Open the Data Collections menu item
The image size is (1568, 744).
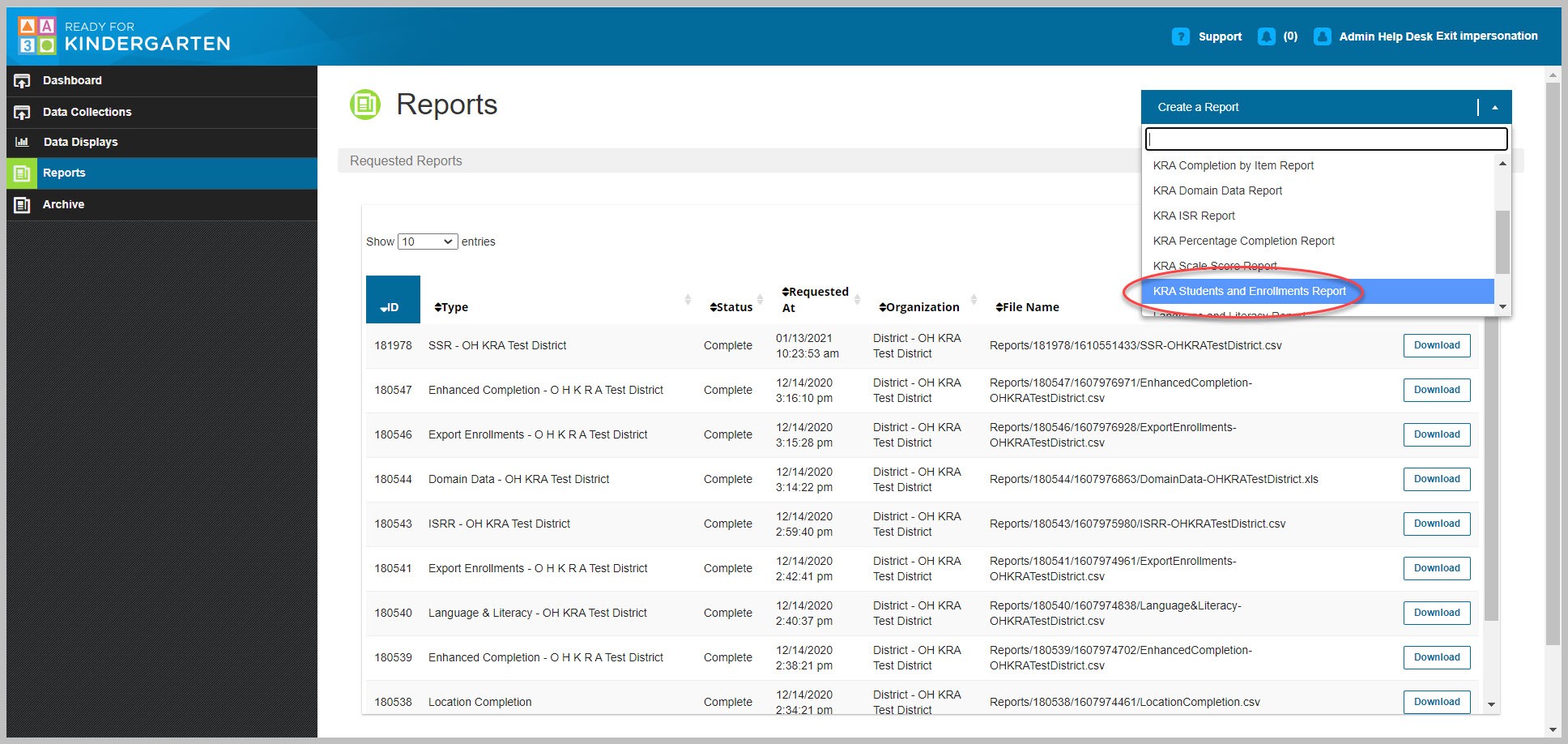(x=162, y=112)
